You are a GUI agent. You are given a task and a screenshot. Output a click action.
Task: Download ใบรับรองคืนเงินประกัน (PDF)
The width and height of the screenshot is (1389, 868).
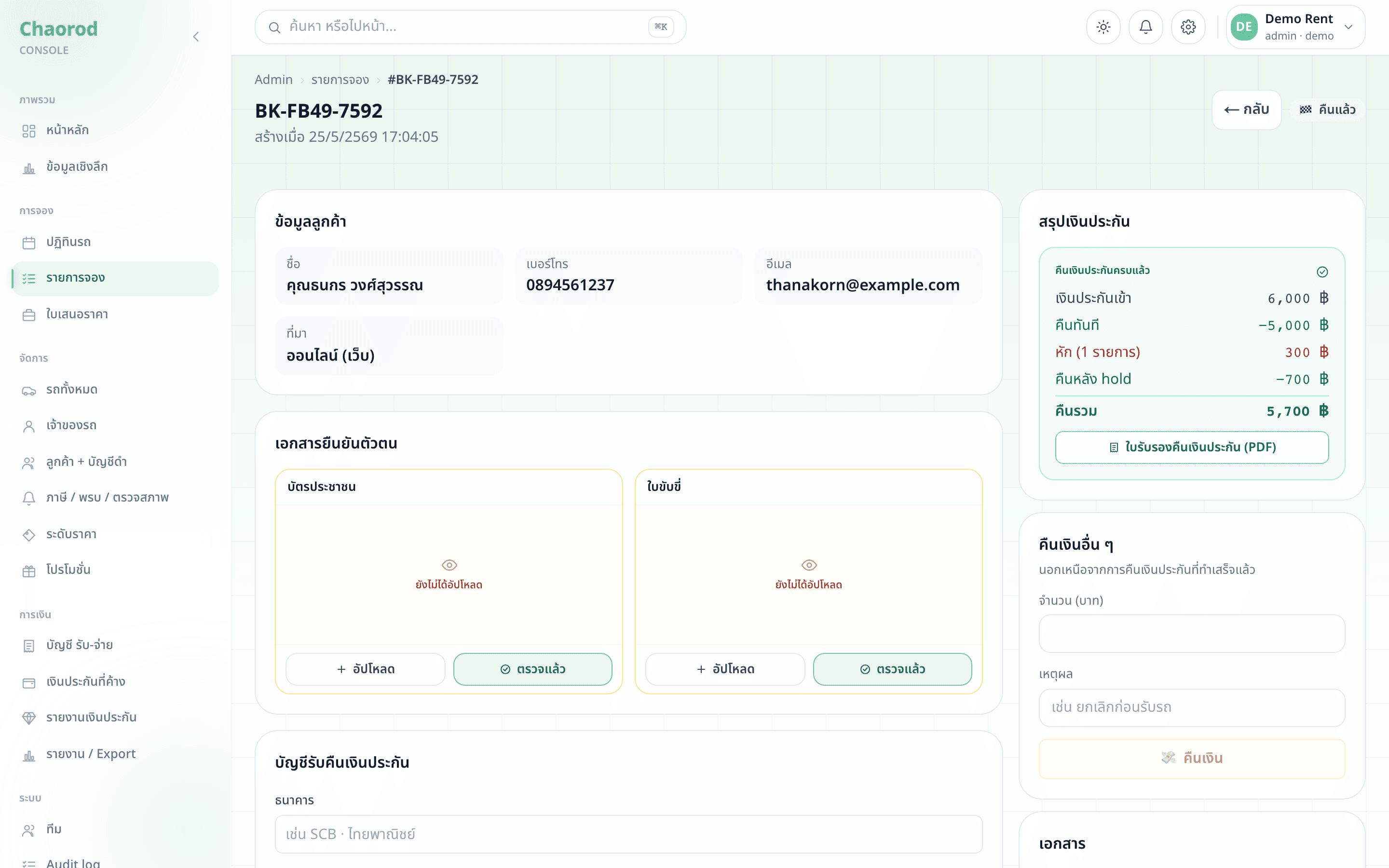pyautogui.click(x=1192, y=447)
